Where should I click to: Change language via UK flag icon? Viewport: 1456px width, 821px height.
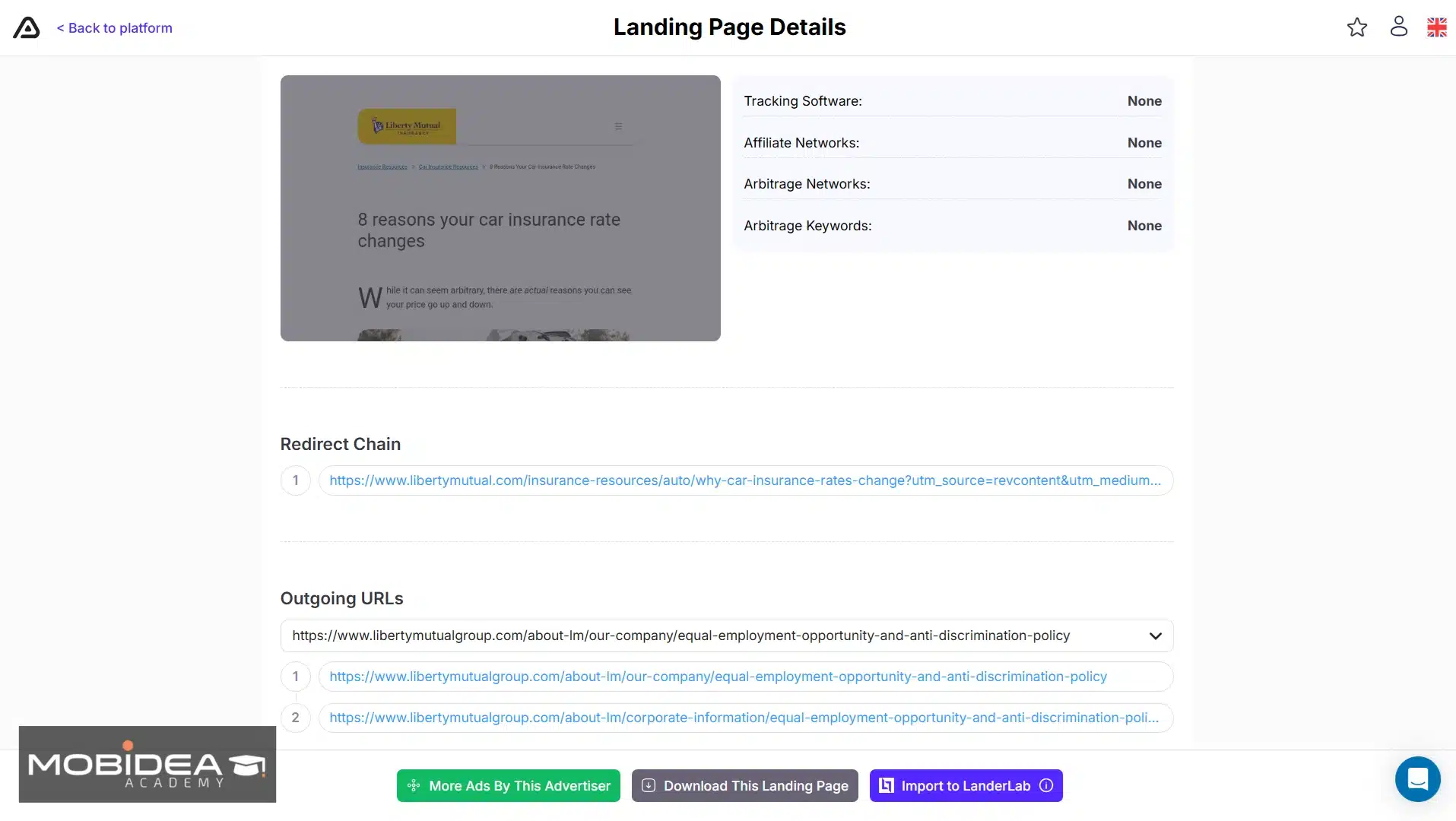(1437, 27)
